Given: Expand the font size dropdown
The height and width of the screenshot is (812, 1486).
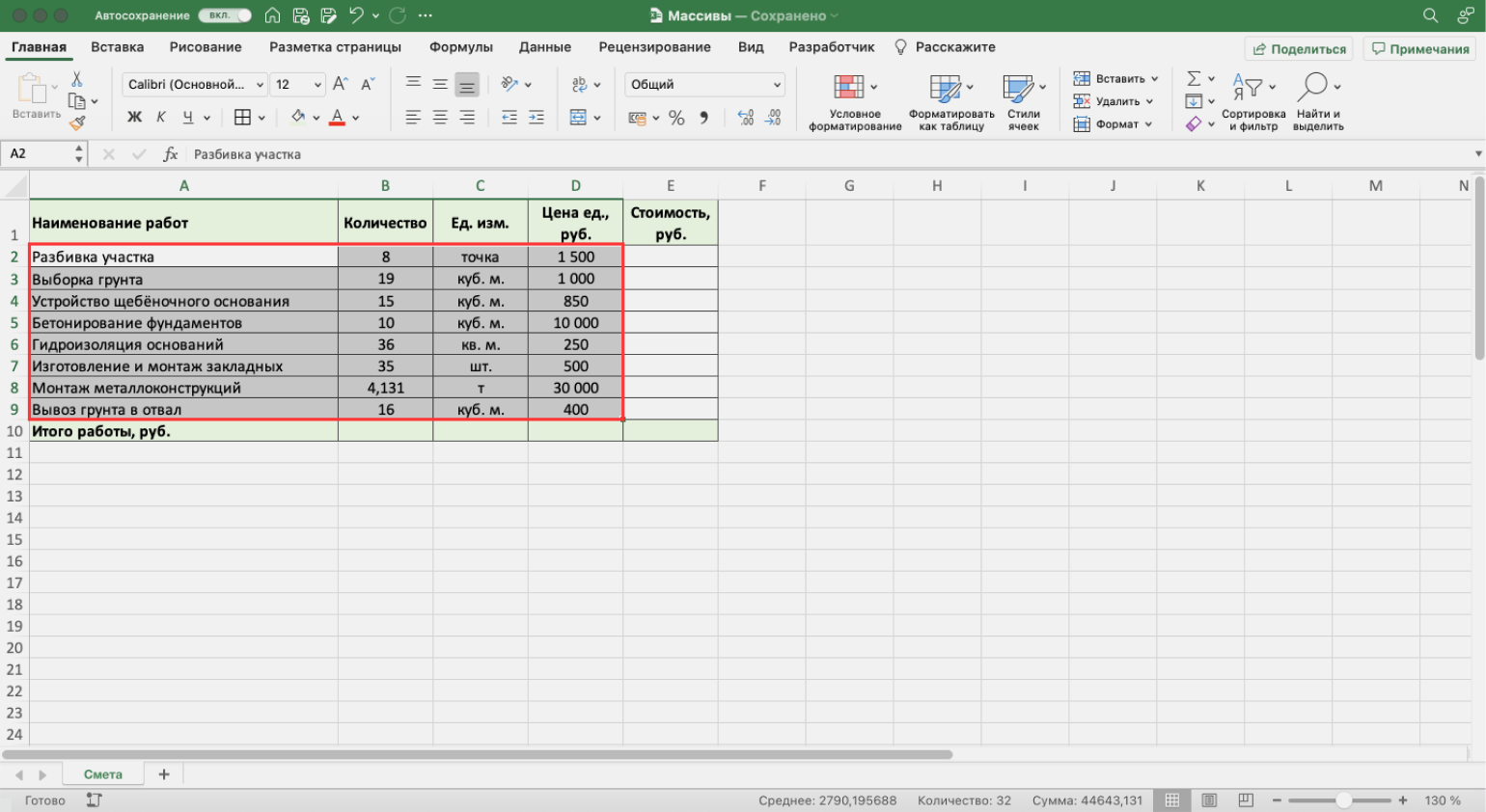Looking at the screenshot, I should click(317, 85).
